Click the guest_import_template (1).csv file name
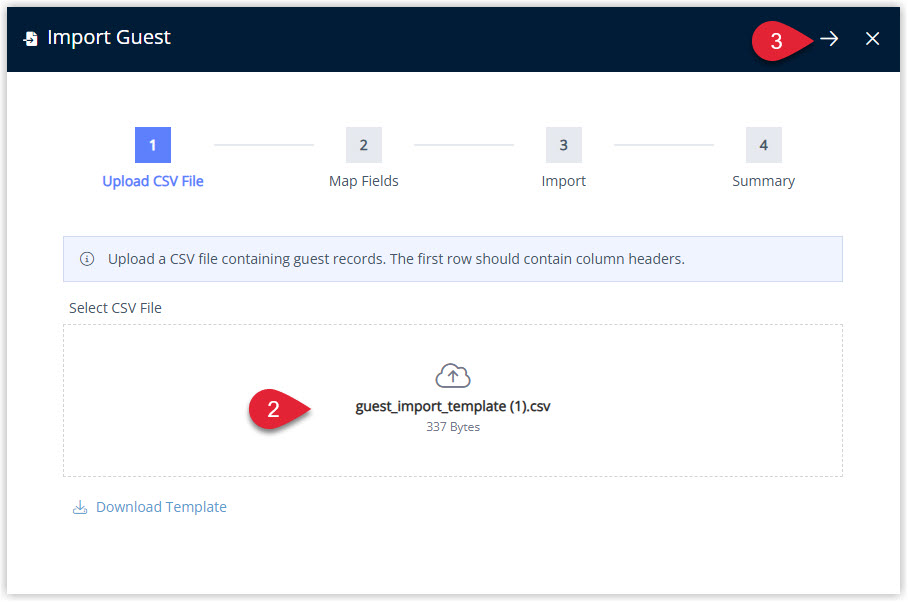 click(x=453, y=406)
